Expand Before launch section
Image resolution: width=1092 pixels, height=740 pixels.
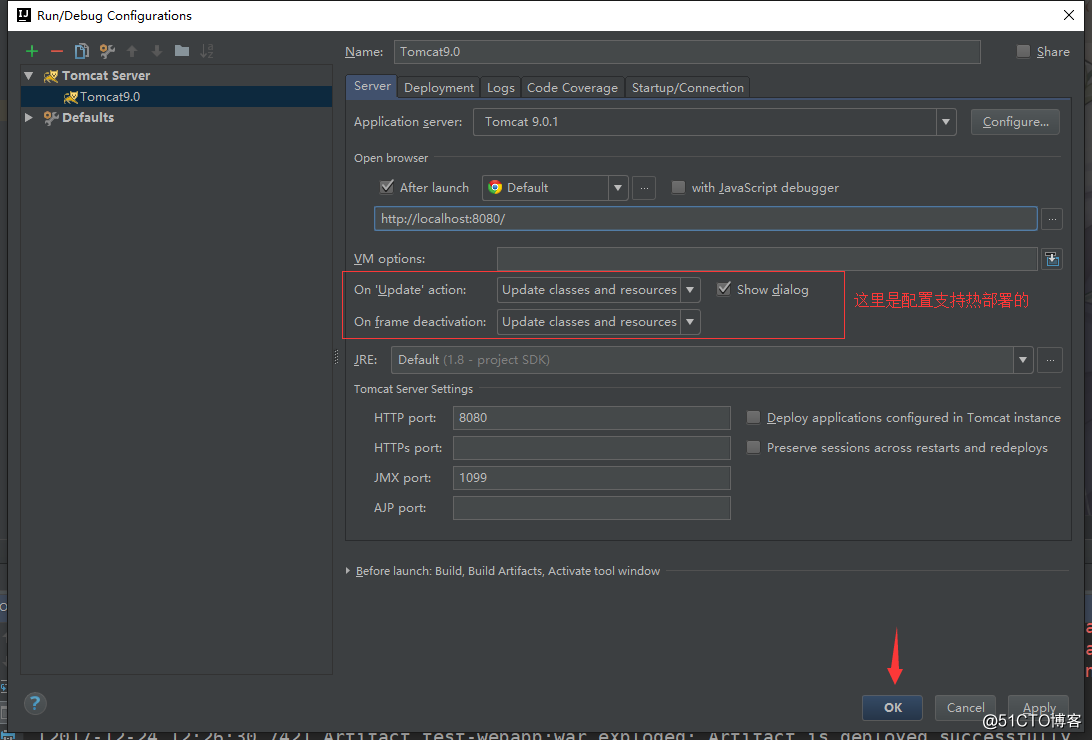(348, 570)
